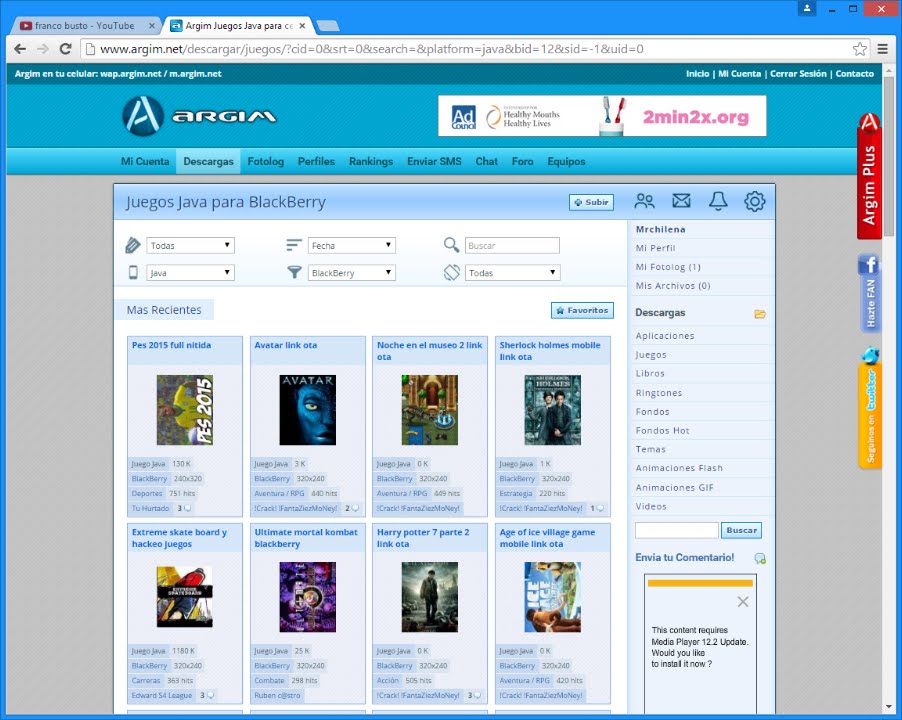The image size is (902, 720).
Task: Click the comments bubble on Avatar link ota card
Action: [x=355, y=508]
